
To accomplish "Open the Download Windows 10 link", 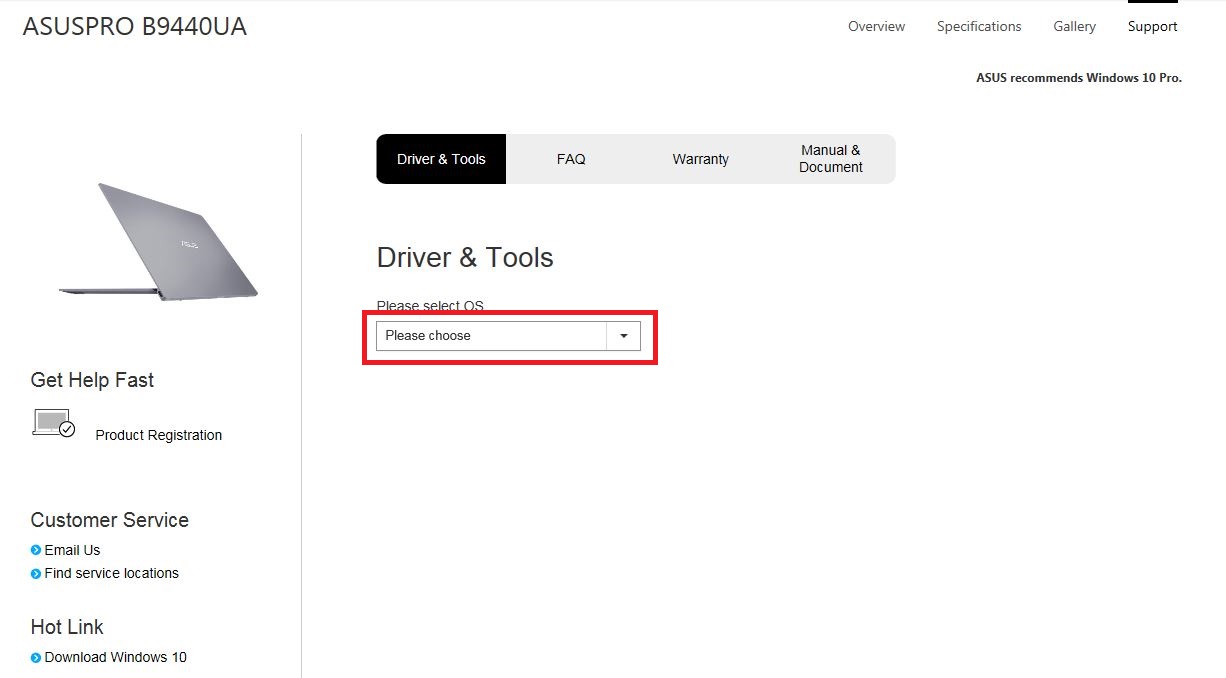I will (x=116, y=657).
